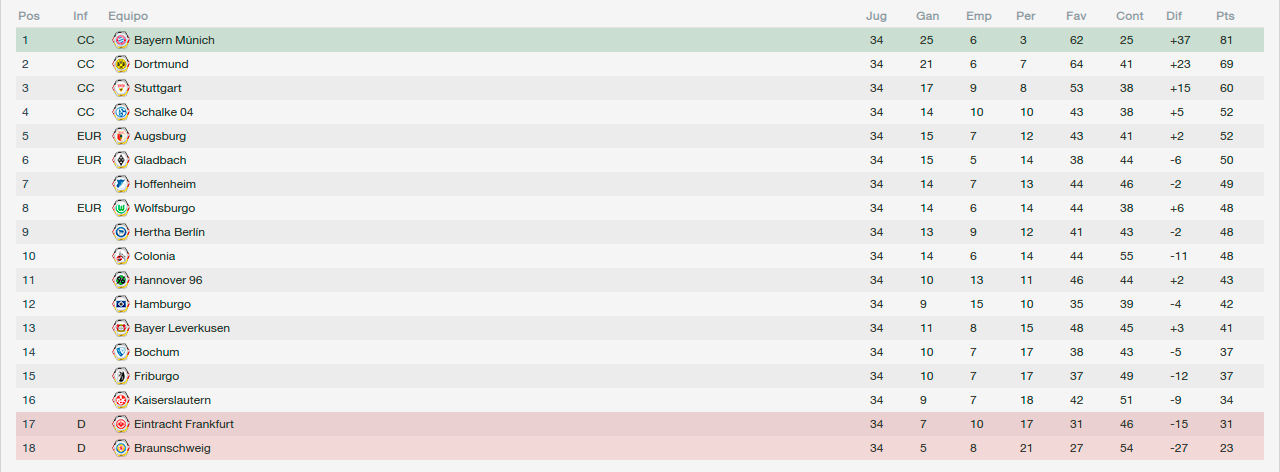Click the Dortmund club badge icon
1280x472 pixels.
[x=121, y=64]
